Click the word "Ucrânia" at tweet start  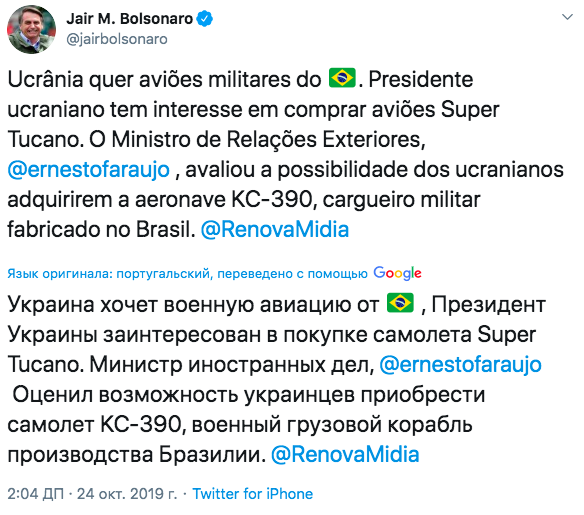[x=45, y=79]
